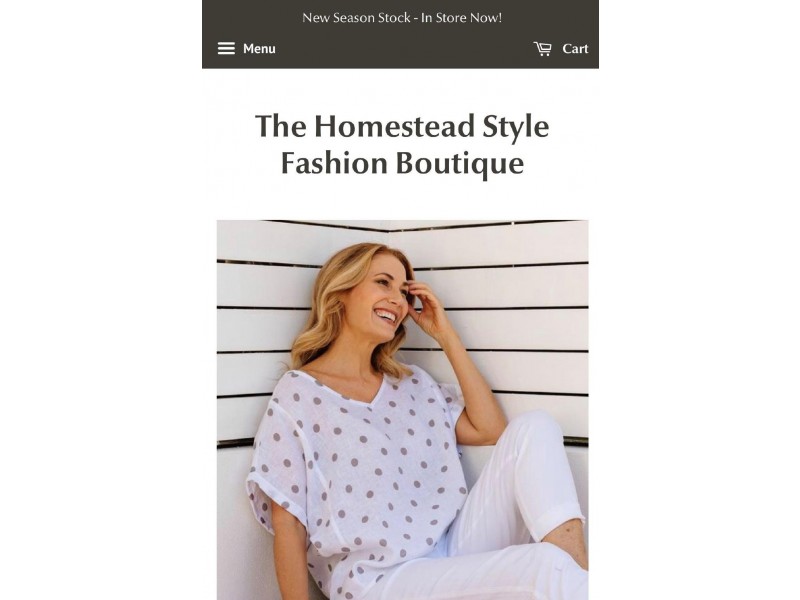
Task: Click the dark header bar between Menu and Cart
Action: [403, 49]
